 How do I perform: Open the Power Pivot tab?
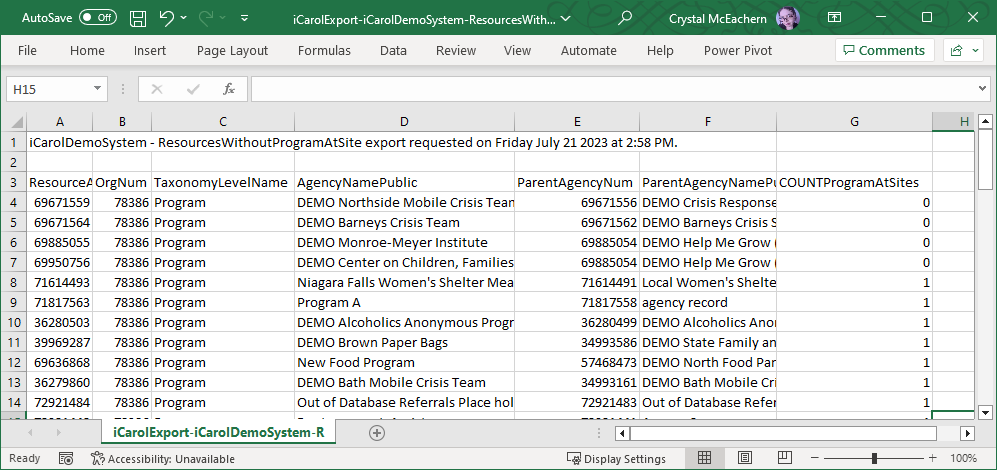tap(738, 51)
